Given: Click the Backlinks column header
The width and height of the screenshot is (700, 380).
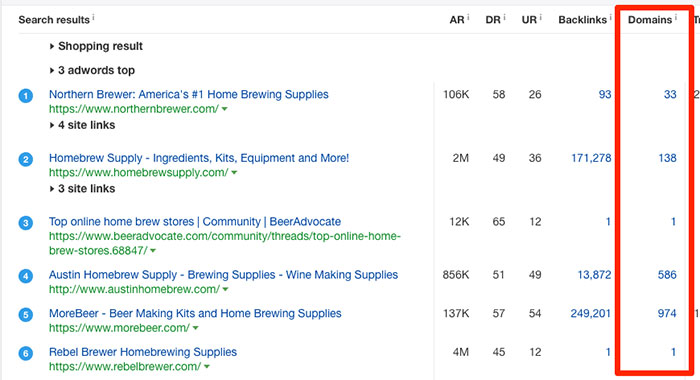Looking at the screenshot, I should click(x=583, y=20).
